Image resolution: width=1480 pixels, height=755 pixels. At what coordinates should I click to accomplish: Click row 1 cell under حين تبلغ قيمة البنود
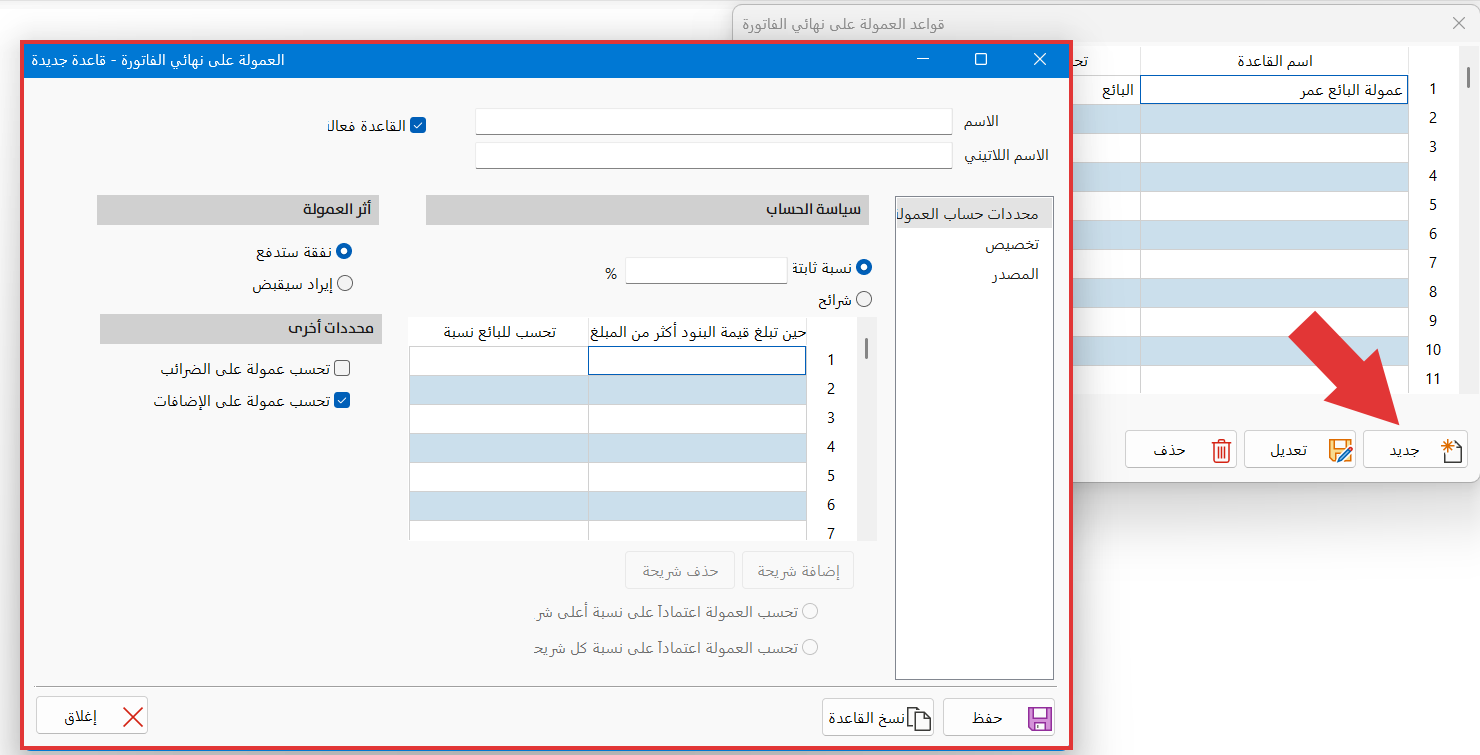click(x=697, y=360)
